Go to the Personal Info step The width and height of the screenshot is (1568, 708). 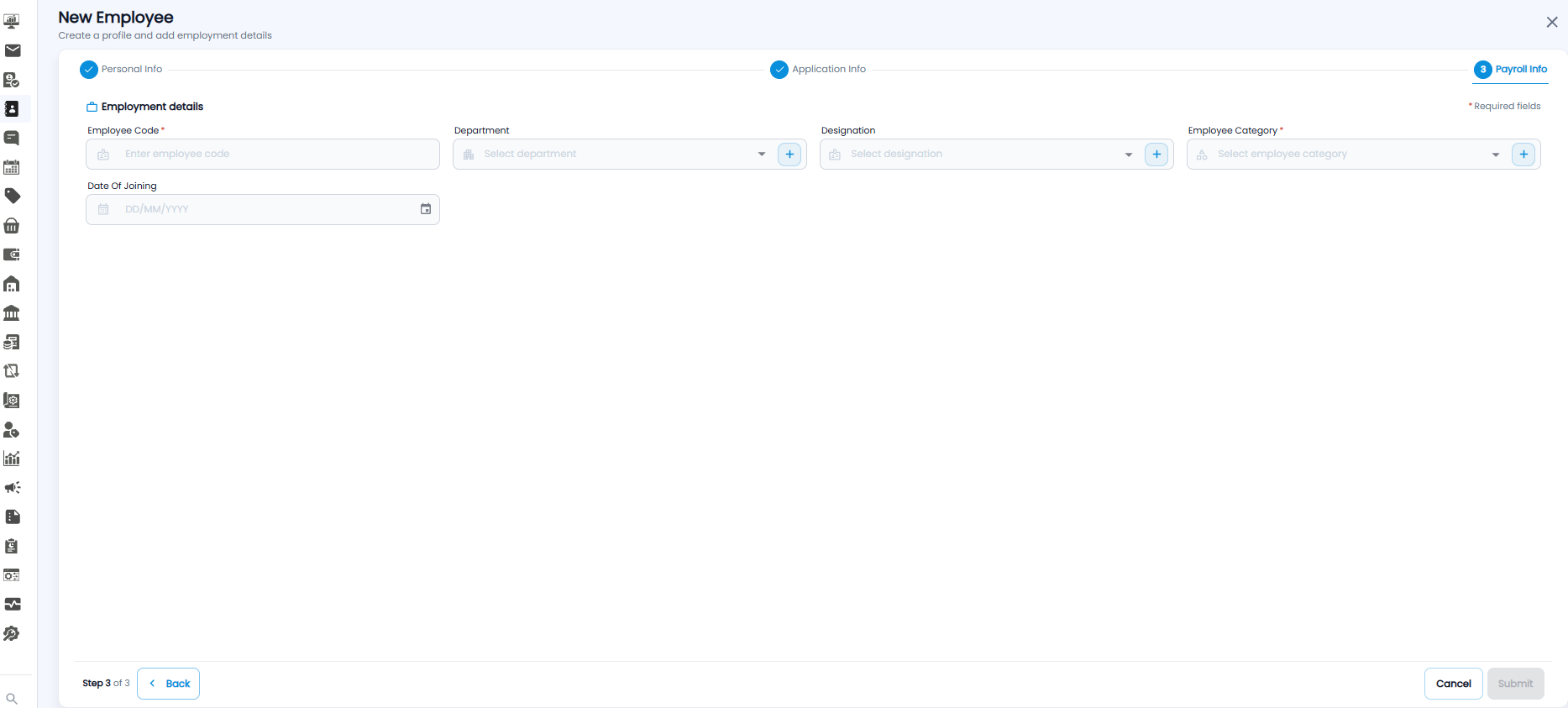121,69
